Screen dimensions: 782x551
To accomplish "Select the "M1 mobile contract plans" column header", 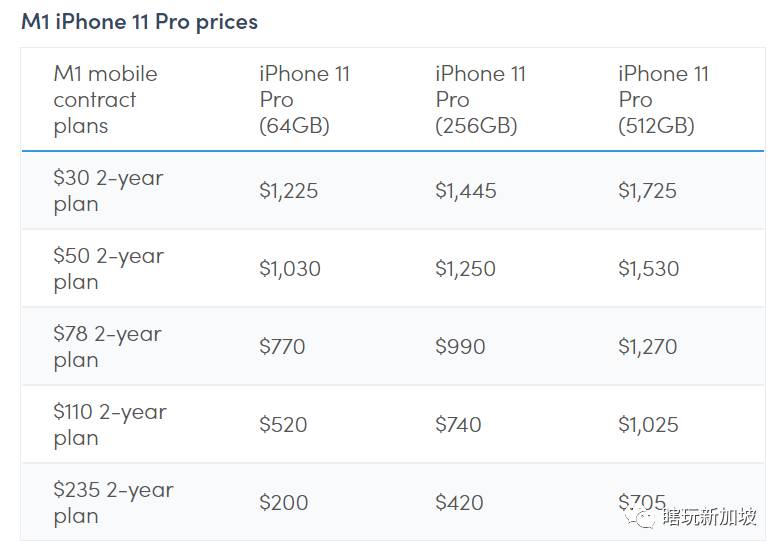I will (x=105, y=100).
